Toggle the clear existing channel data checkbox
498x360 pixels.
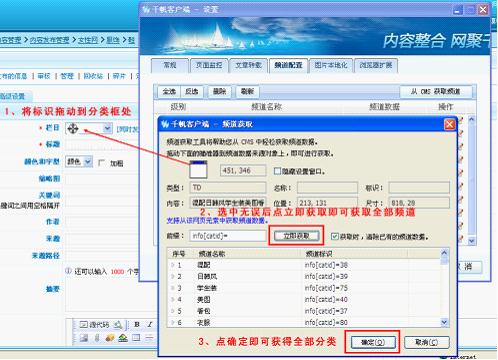(334, 236)
